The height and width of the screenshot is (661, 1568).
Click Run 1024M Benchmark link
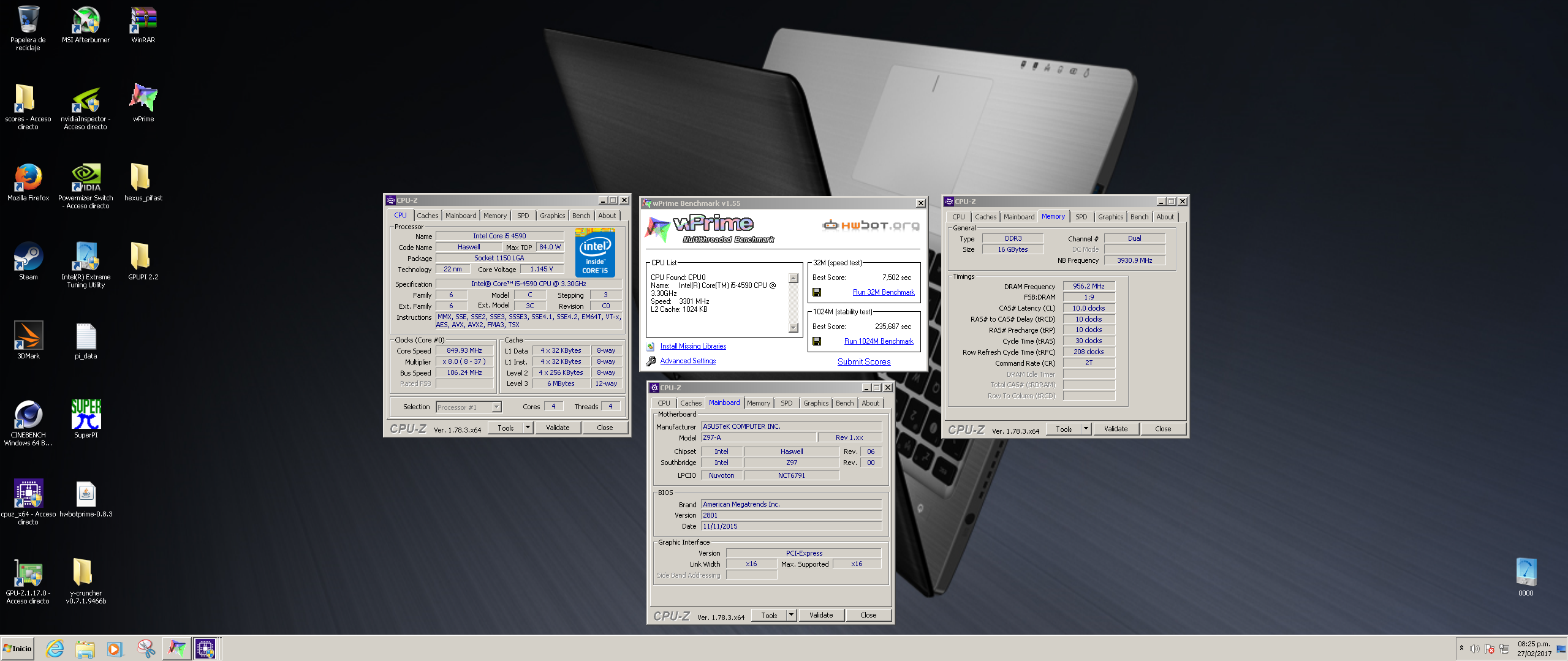click(x=879, y=342)
